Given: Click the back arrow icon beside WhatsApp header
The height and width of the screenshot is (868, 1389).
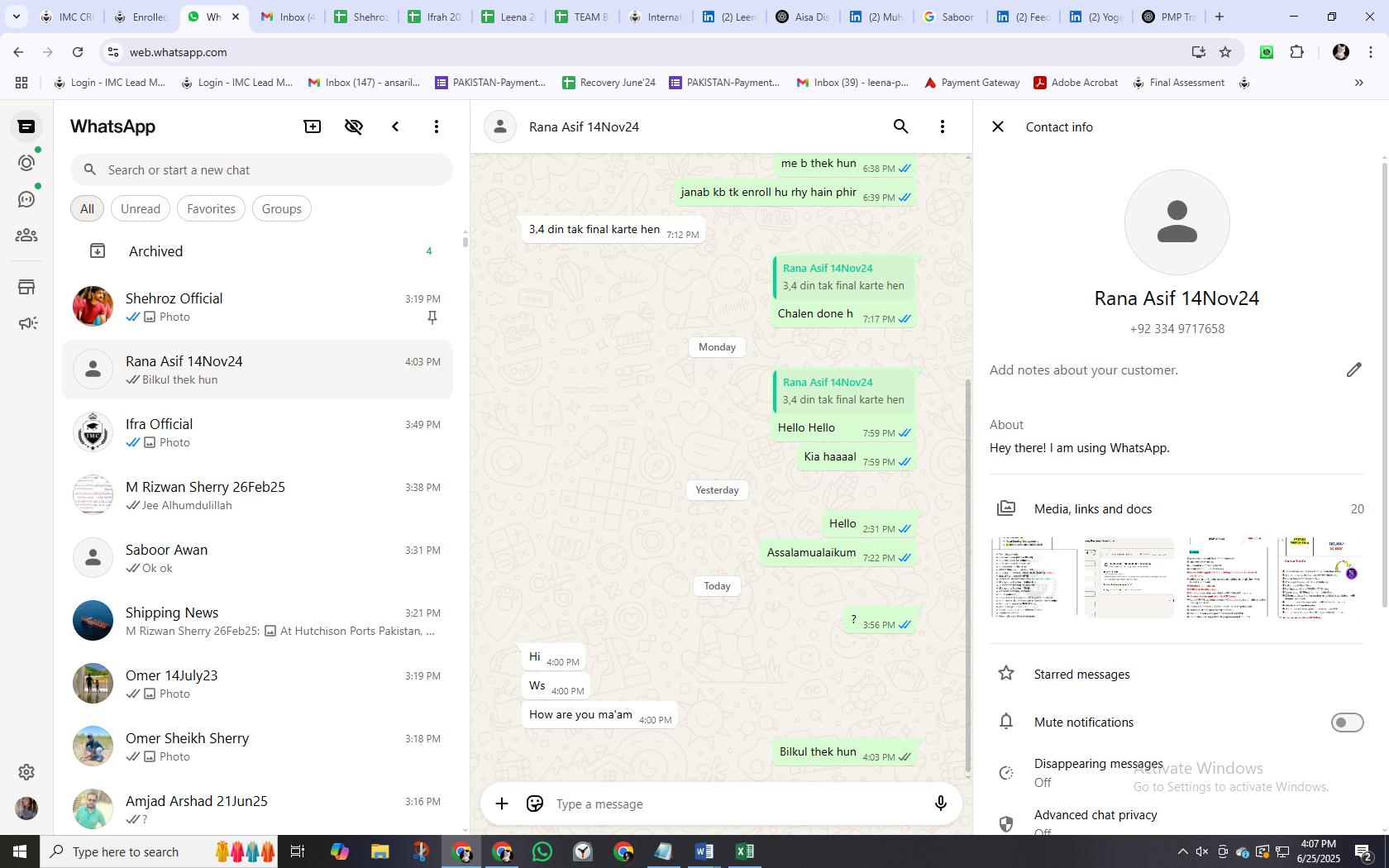Looking at the screenshot, I should tap(395, 126).
